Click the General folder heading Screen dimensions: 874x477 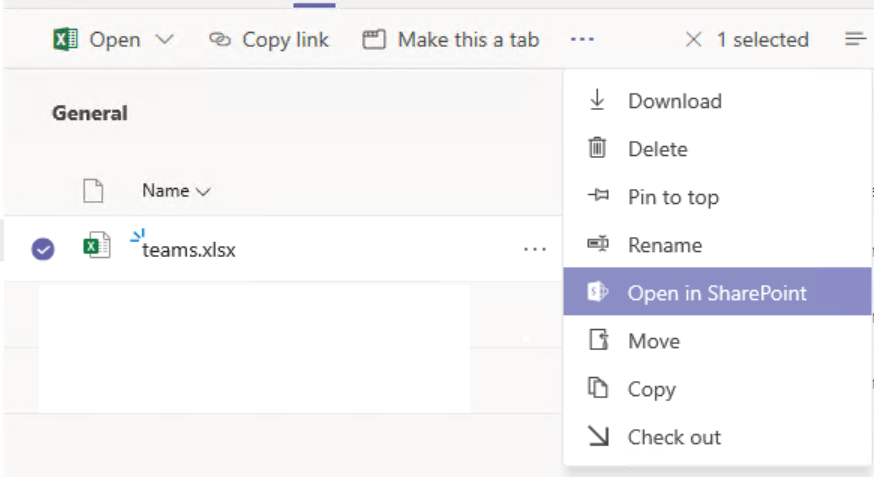pyautogui.click(x=90, y=113)
